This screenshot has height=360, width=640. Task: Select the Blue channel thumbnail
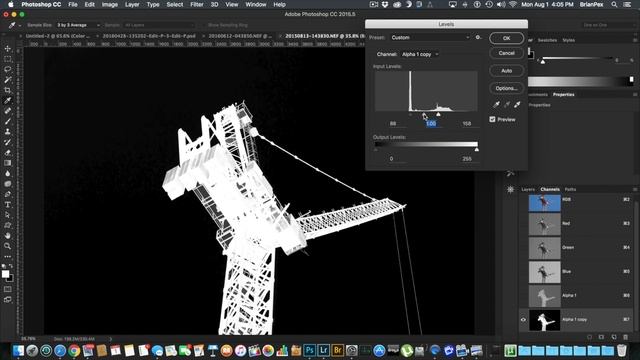[x=544, y=272]
